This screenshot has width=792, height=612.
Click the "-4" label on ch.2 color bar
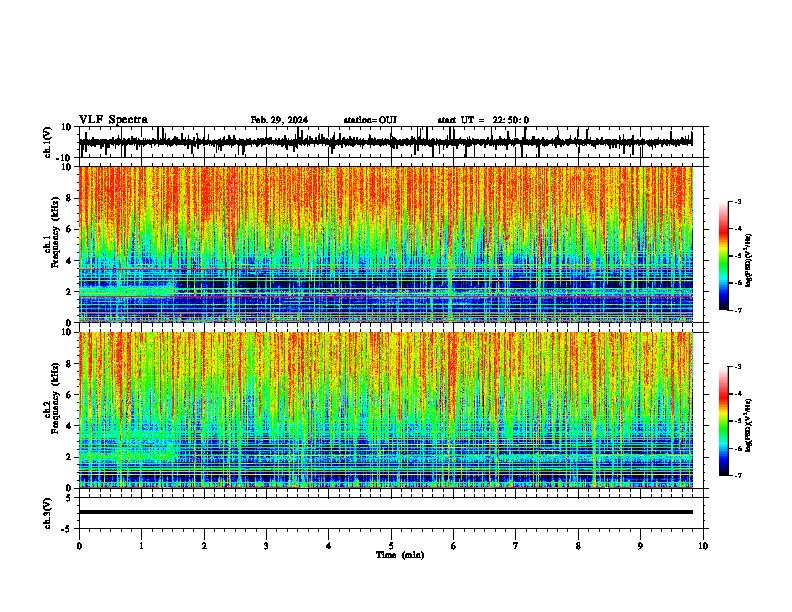(x=738, y=394)
